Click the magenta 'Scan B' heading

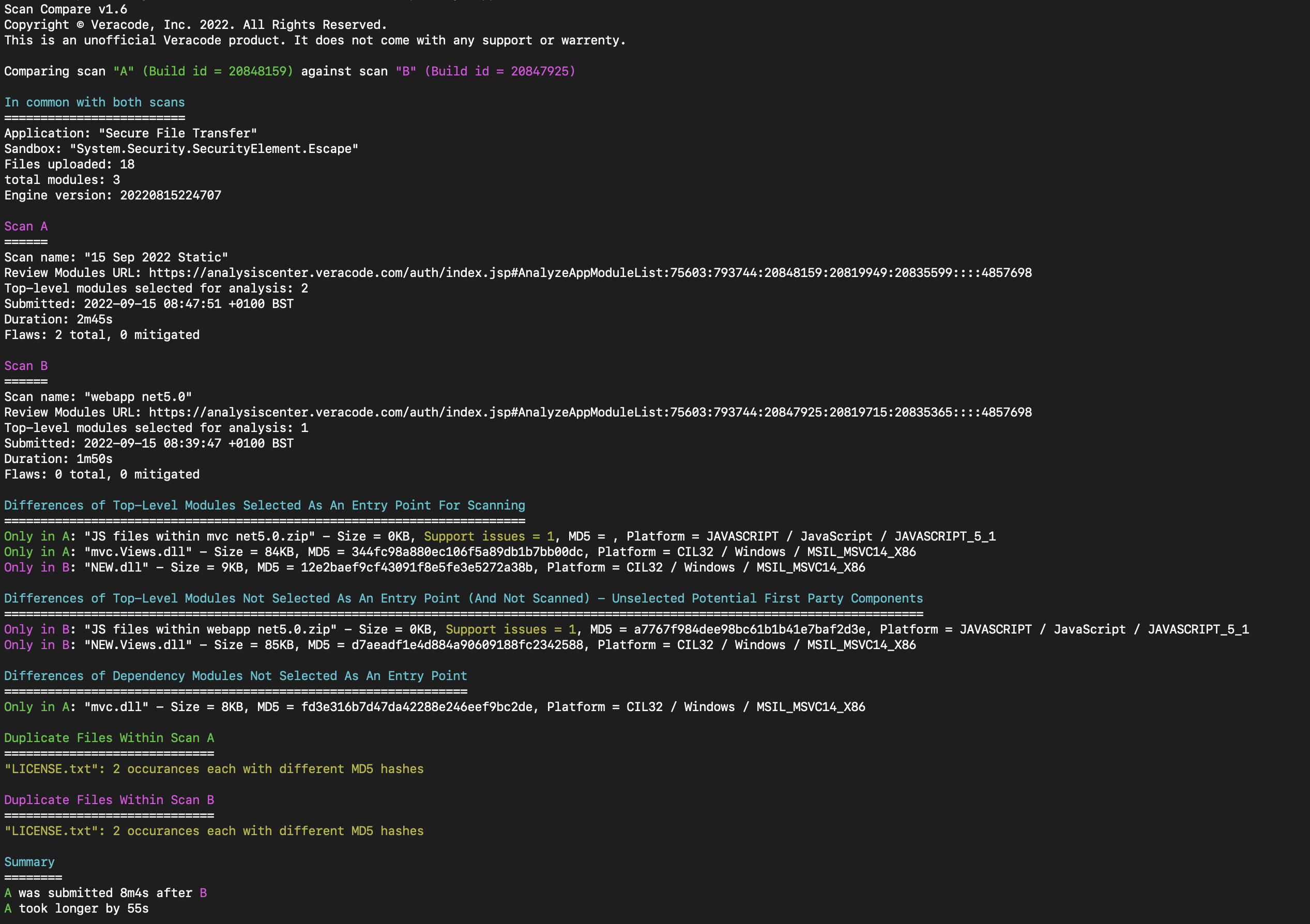point(26,366)
